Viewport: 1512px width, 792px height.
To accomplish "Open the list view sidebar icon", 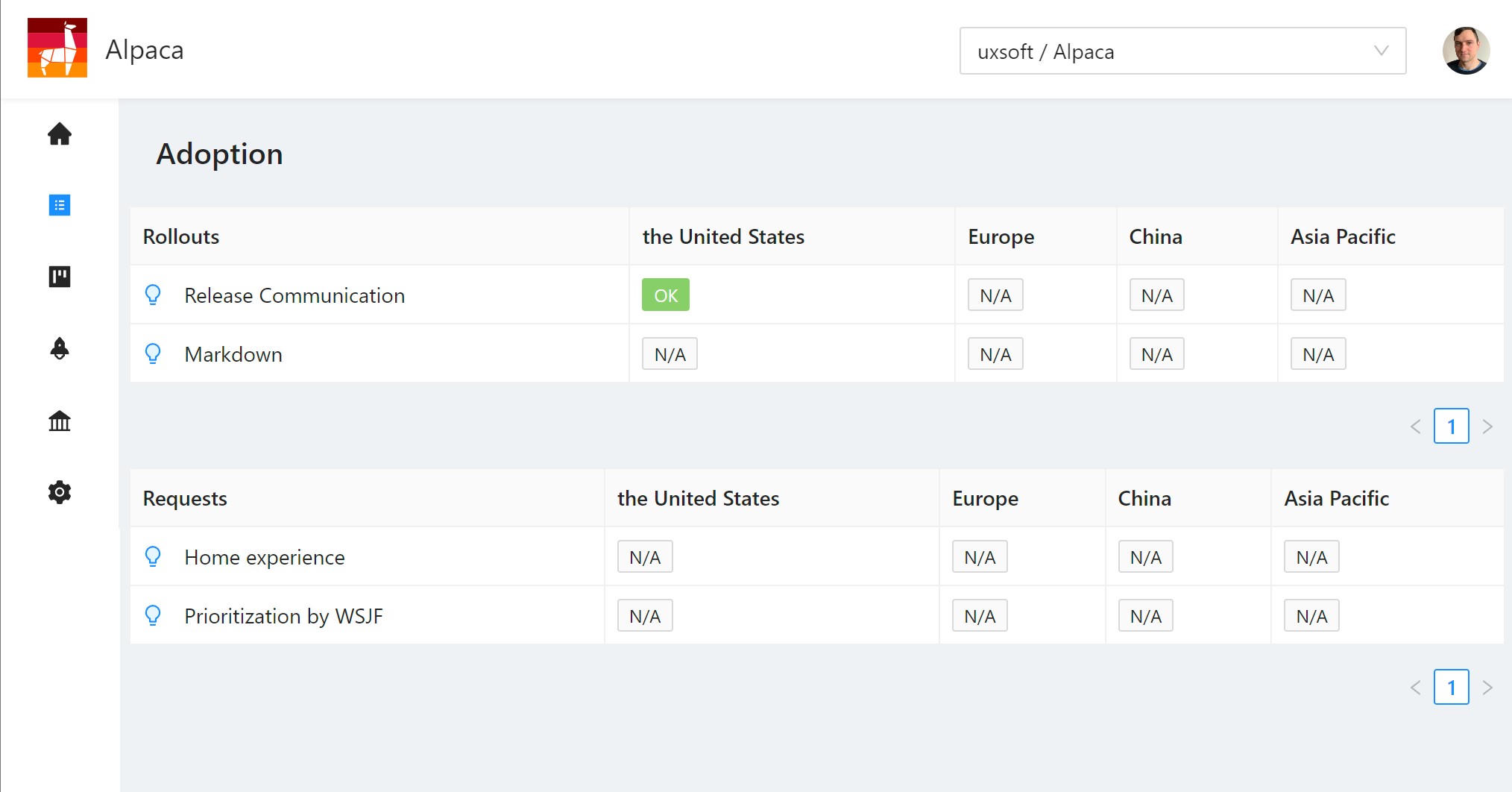I will (x=60, y=205).
